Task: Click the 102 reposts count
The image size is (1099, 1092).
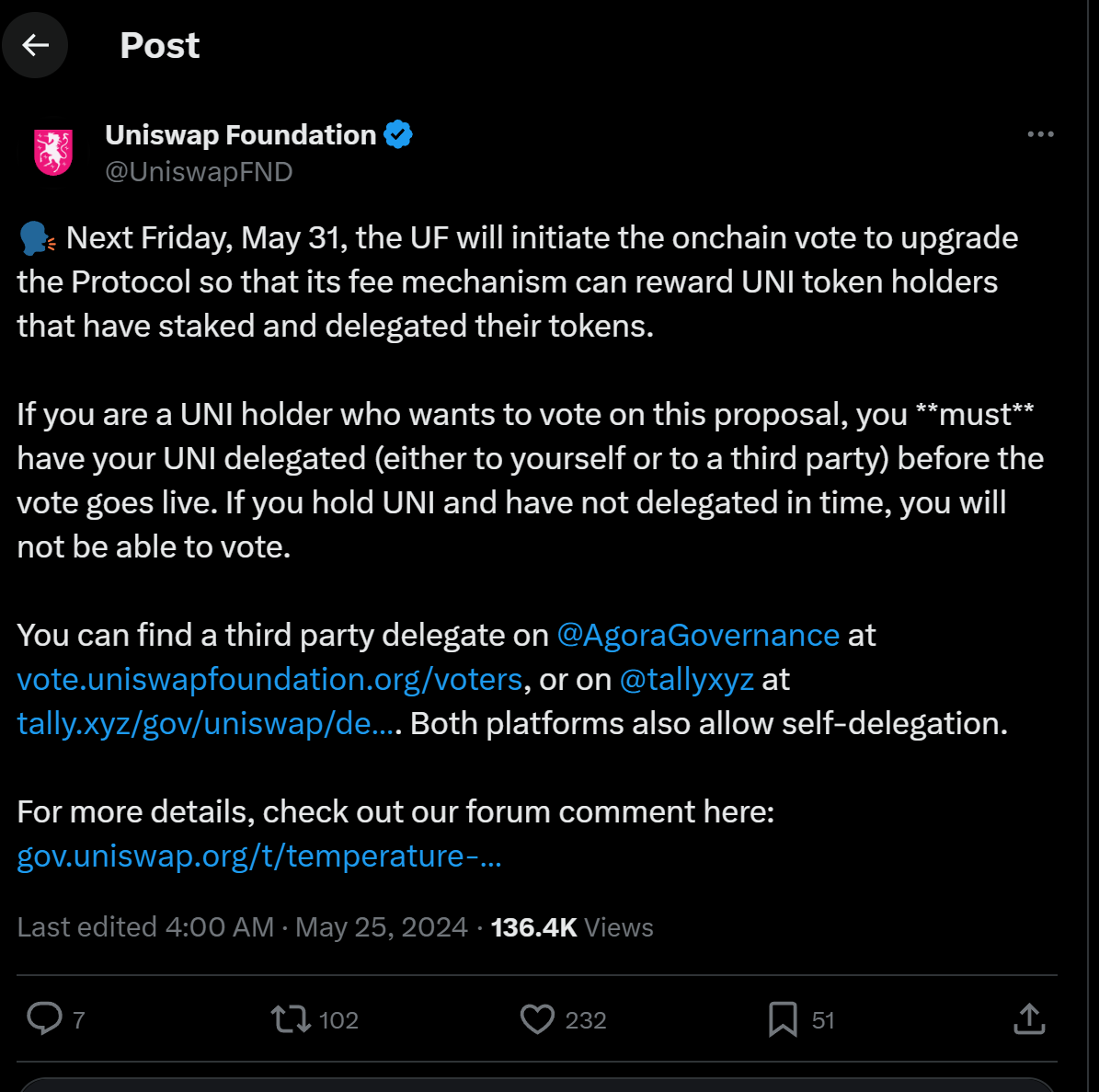Action: [338, 1020]
